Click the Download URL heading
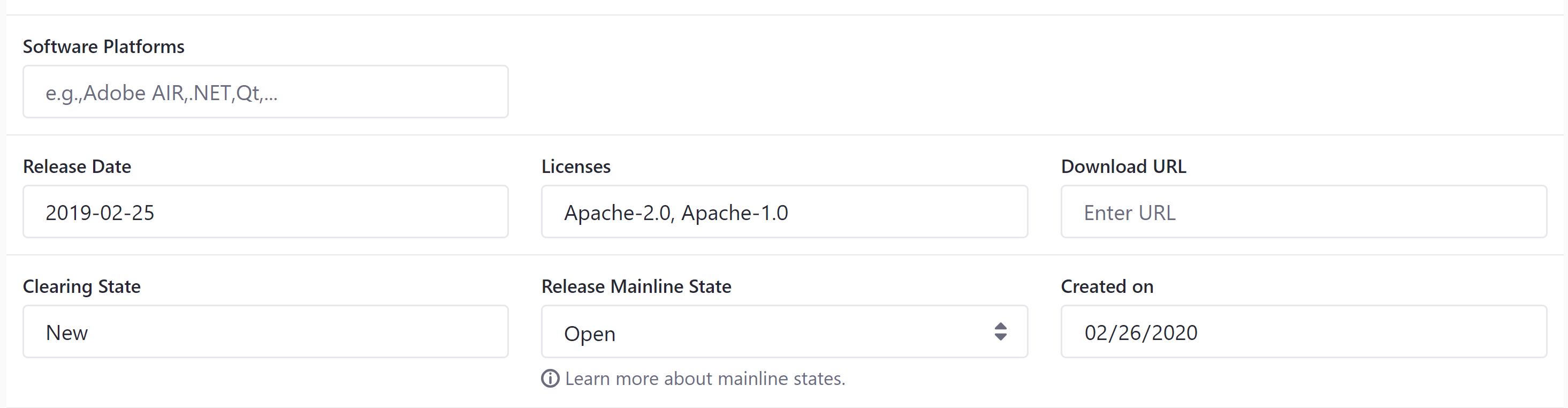1568x408 pixels. click(1123, 165)
